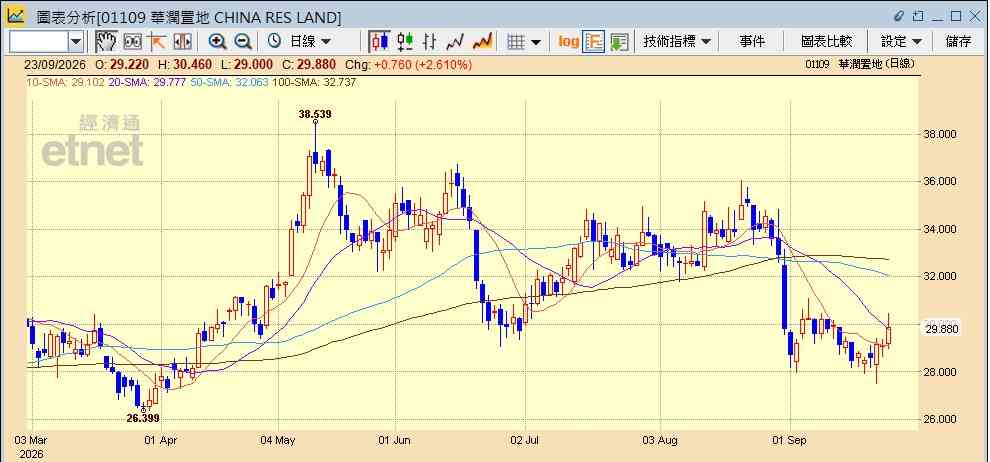
Task: Click the 01 Apr date axis label
Action: click(162, 439)
